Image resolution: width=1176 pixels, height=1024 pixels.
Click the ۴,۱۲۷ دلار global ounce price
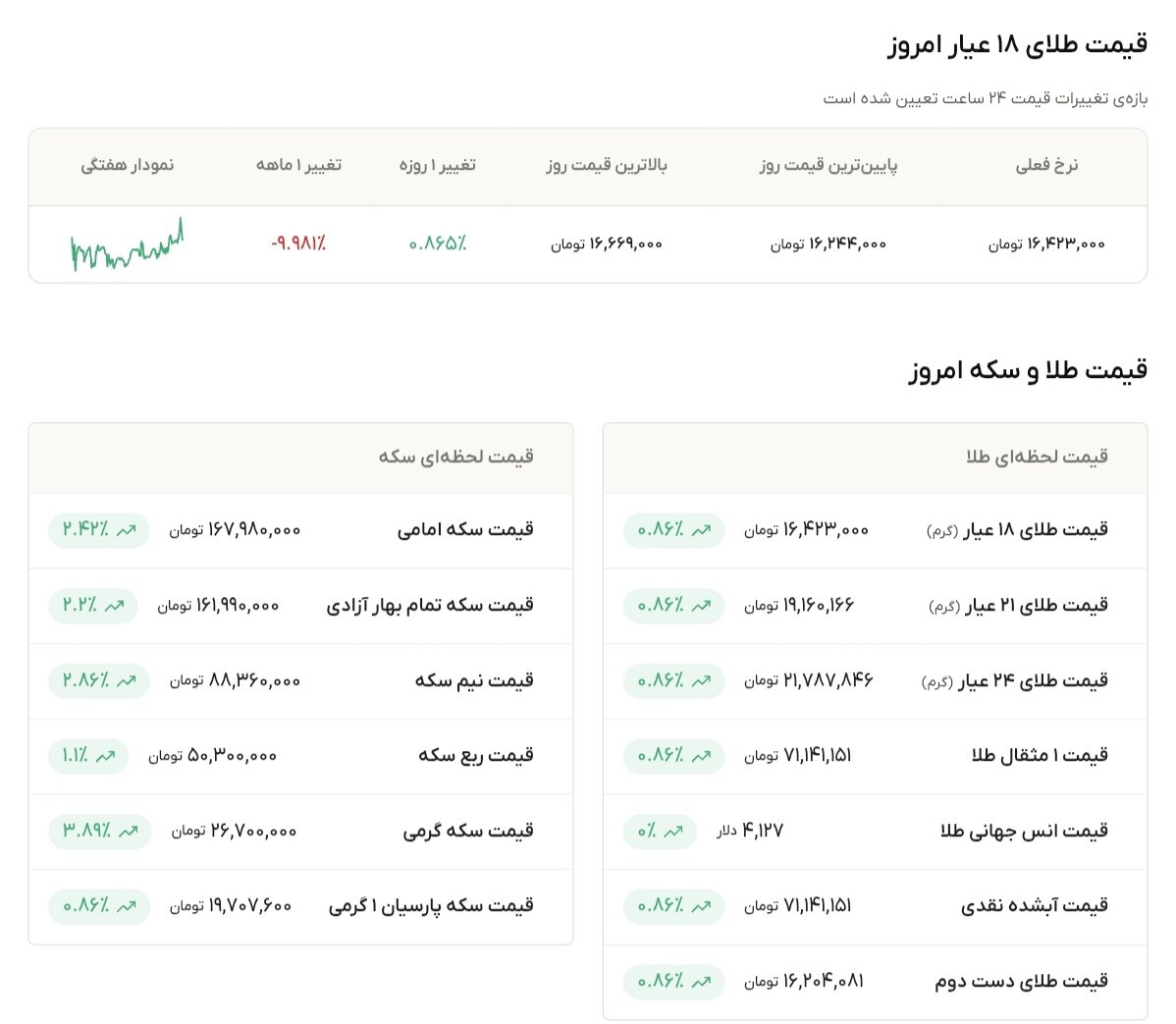pos(750,832)
